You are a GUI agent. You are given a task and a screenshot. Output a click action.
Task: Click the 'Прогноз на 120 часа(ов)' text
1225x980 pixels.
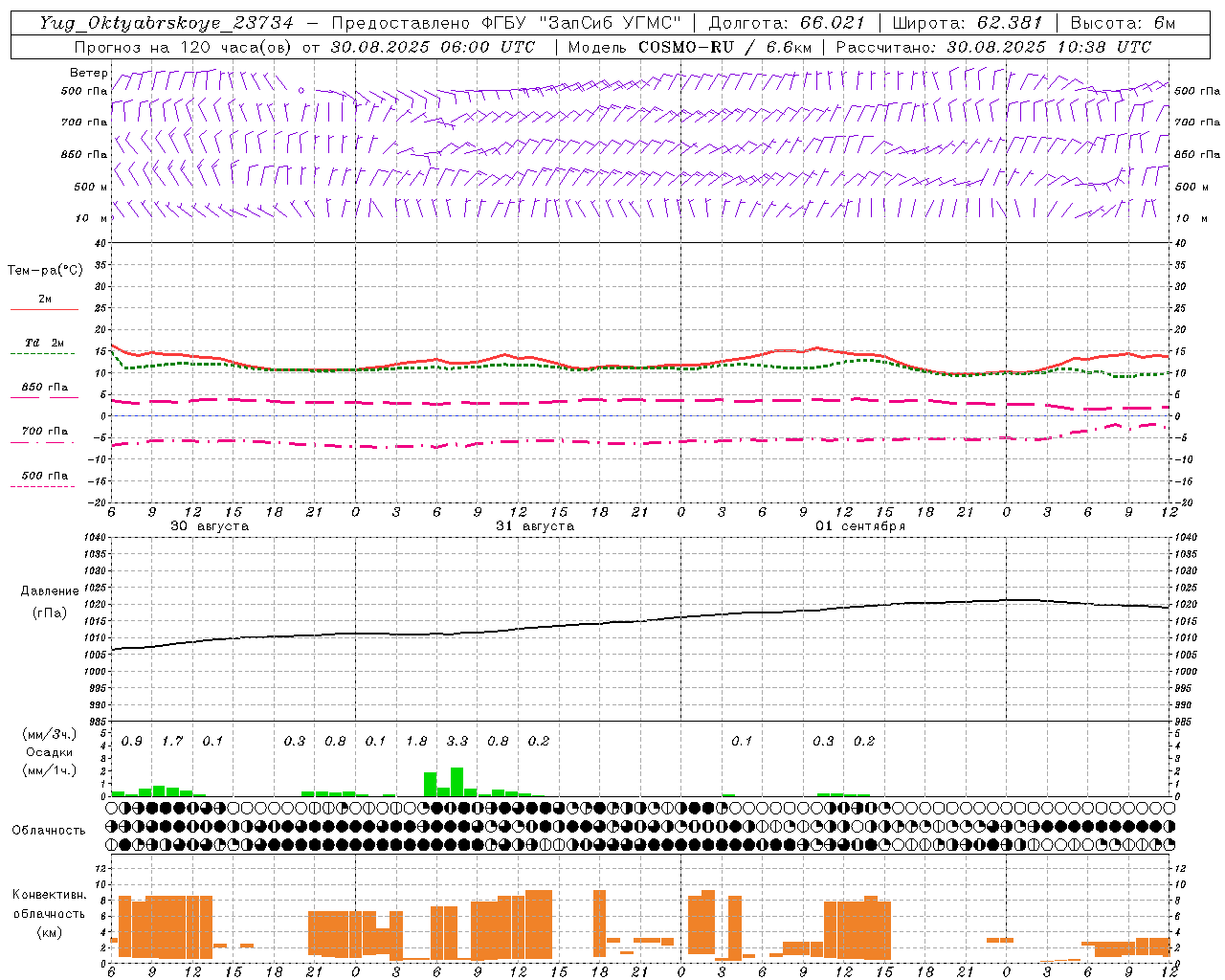point(184,47)
